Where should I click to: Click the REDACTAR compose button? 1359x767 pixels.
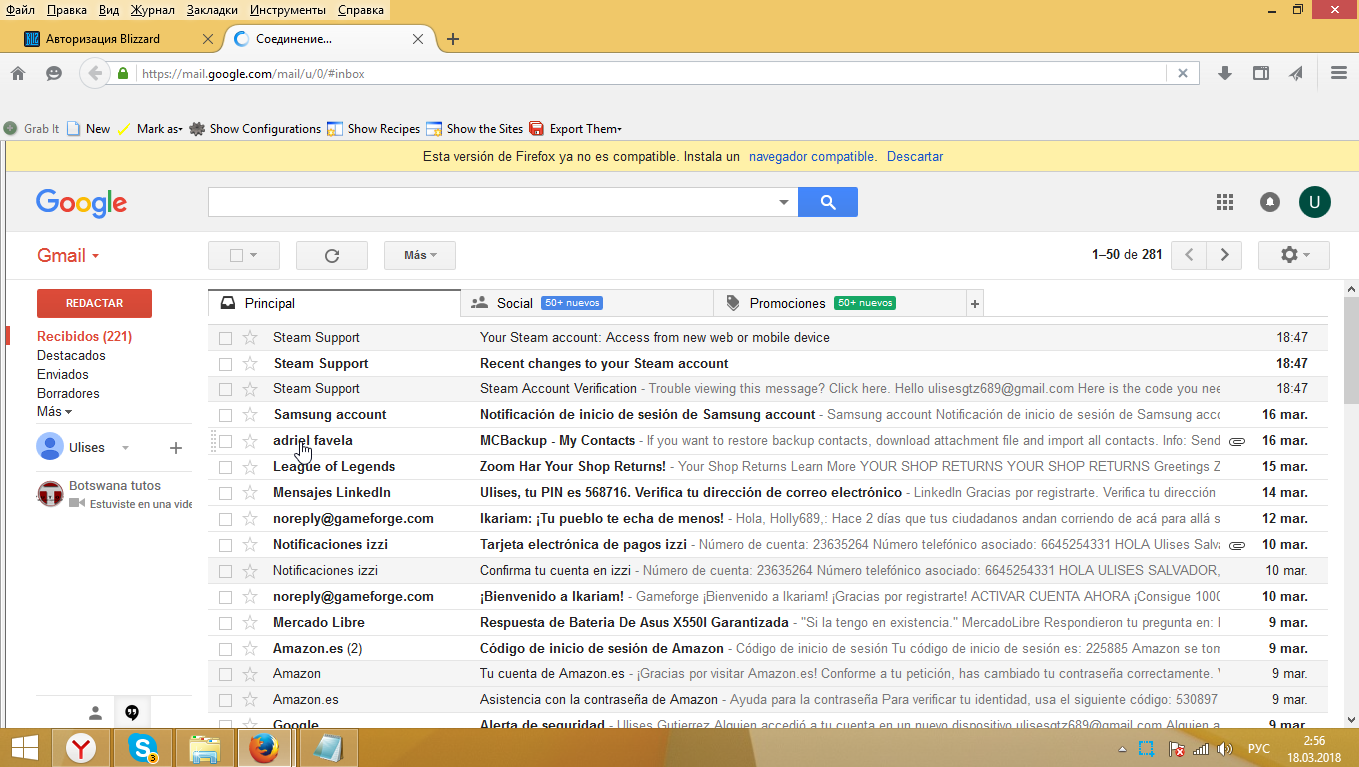pyautogui.click(x=94, y=303)
